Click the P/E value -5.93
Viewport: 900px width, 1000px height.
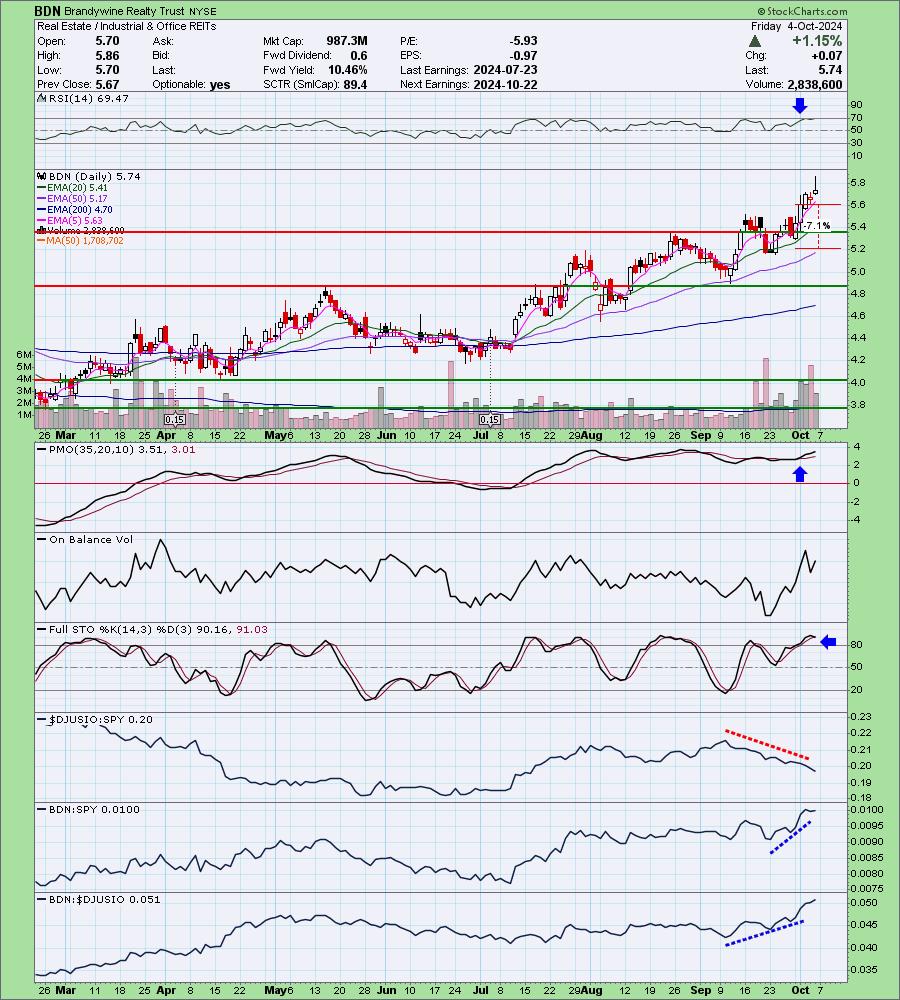point(523,41)
